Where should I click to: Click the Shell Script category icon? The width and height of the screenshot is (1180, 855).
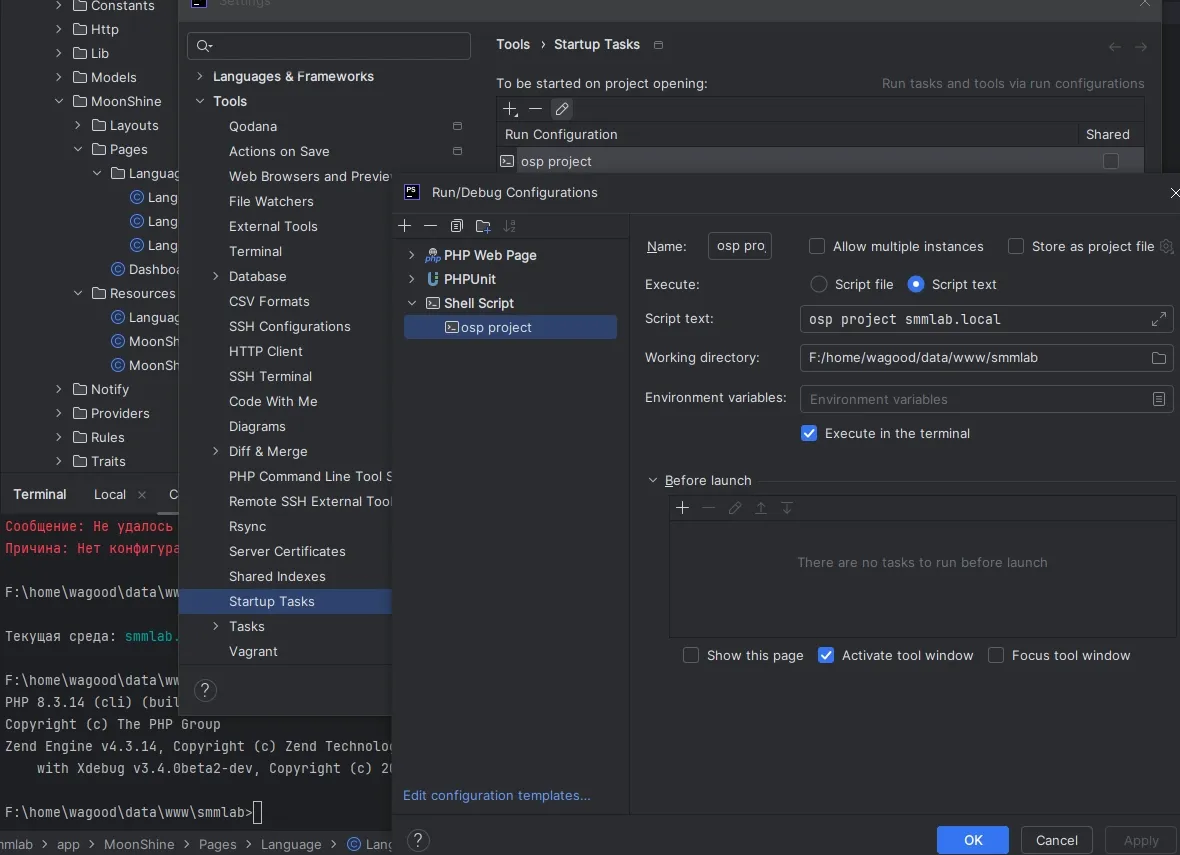coord(433,303)
